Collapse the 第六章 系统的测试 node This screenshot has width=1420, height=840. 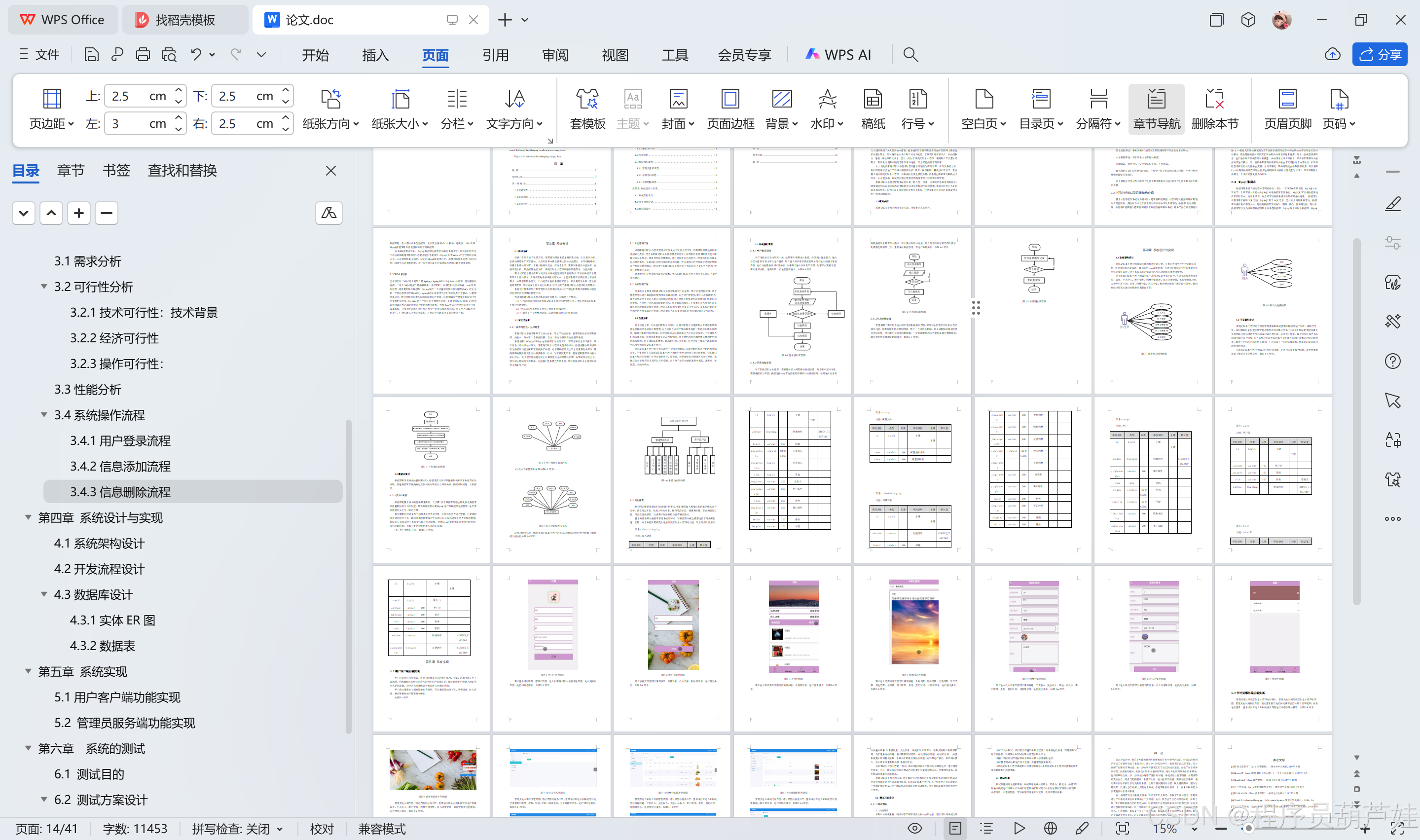pos(28,748)
